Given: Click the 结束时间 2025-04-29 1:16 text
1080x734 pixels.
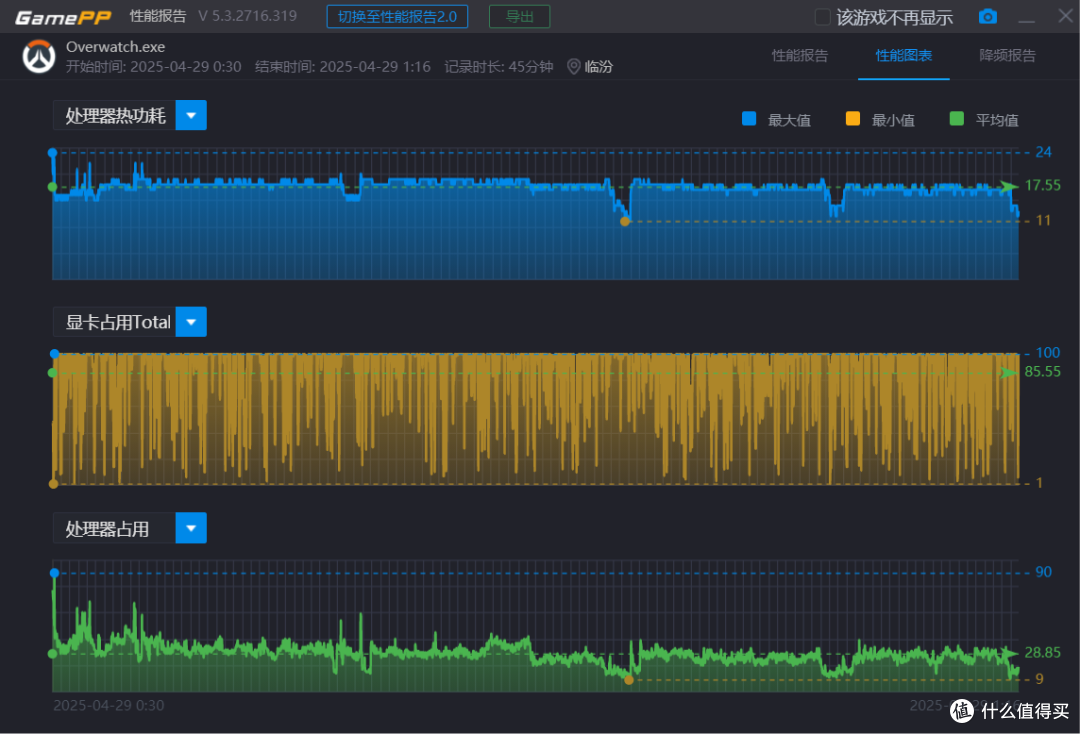Looking at the screenshot, I should (343, 67).
